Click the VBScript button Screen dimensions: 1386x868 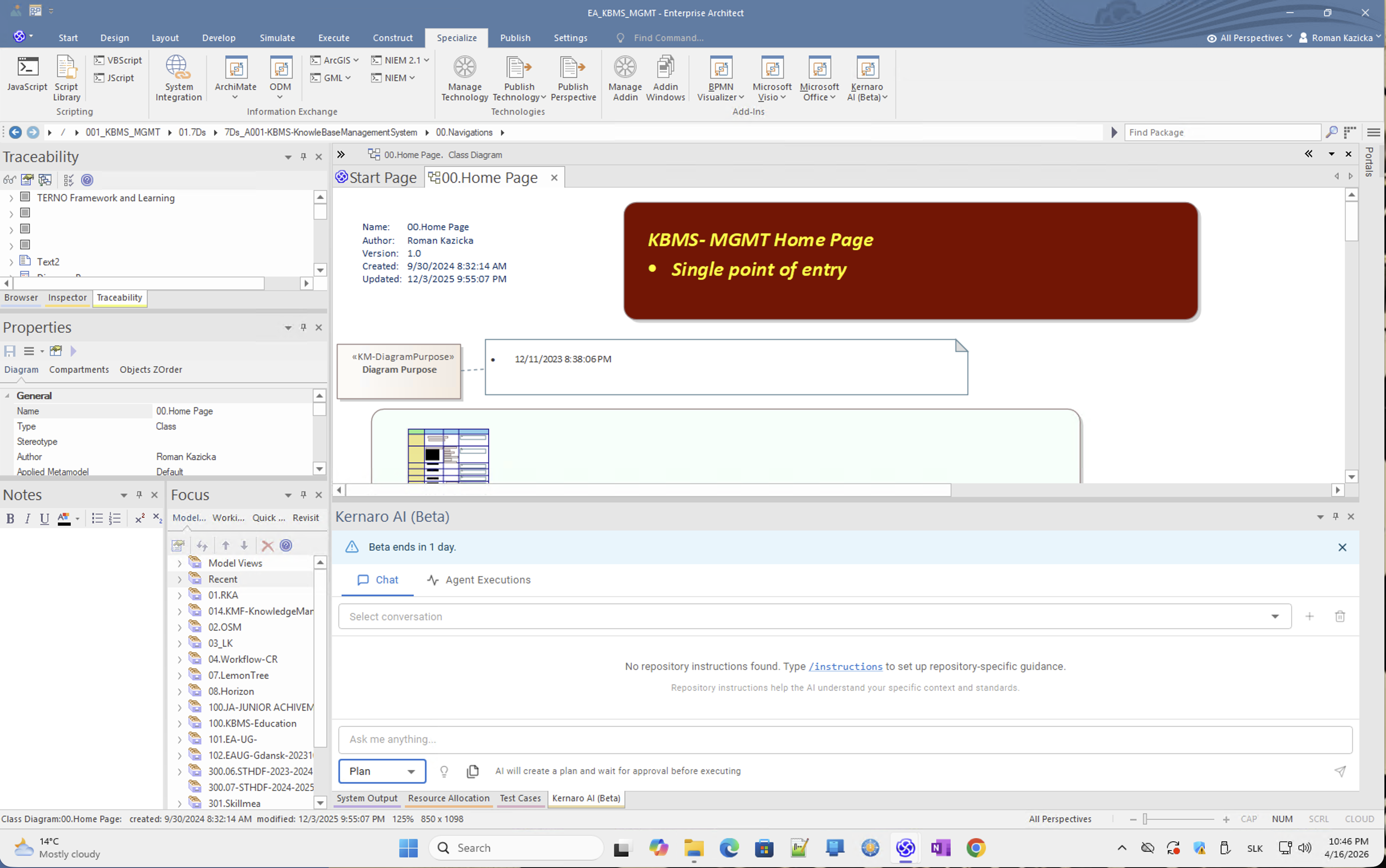[x=118, y=60]
